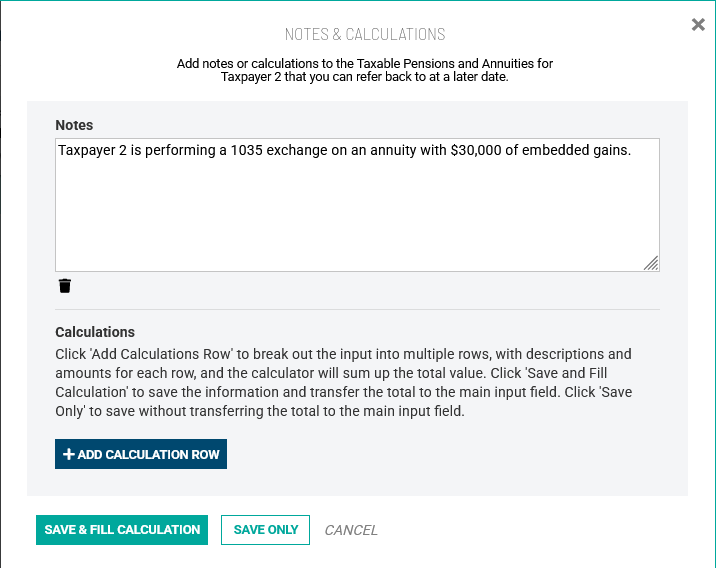Cancel the notes dialog
This screenshot has width=716, height=568.
coord(351,530)
